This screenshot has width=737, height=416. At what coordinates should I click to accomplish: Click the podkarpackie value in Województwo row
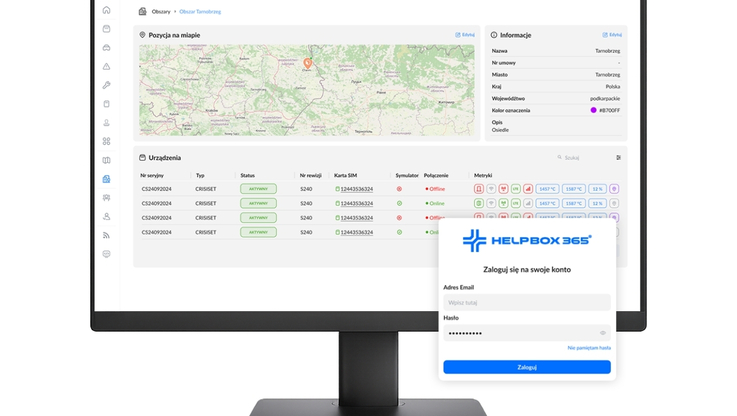point(605,98)
